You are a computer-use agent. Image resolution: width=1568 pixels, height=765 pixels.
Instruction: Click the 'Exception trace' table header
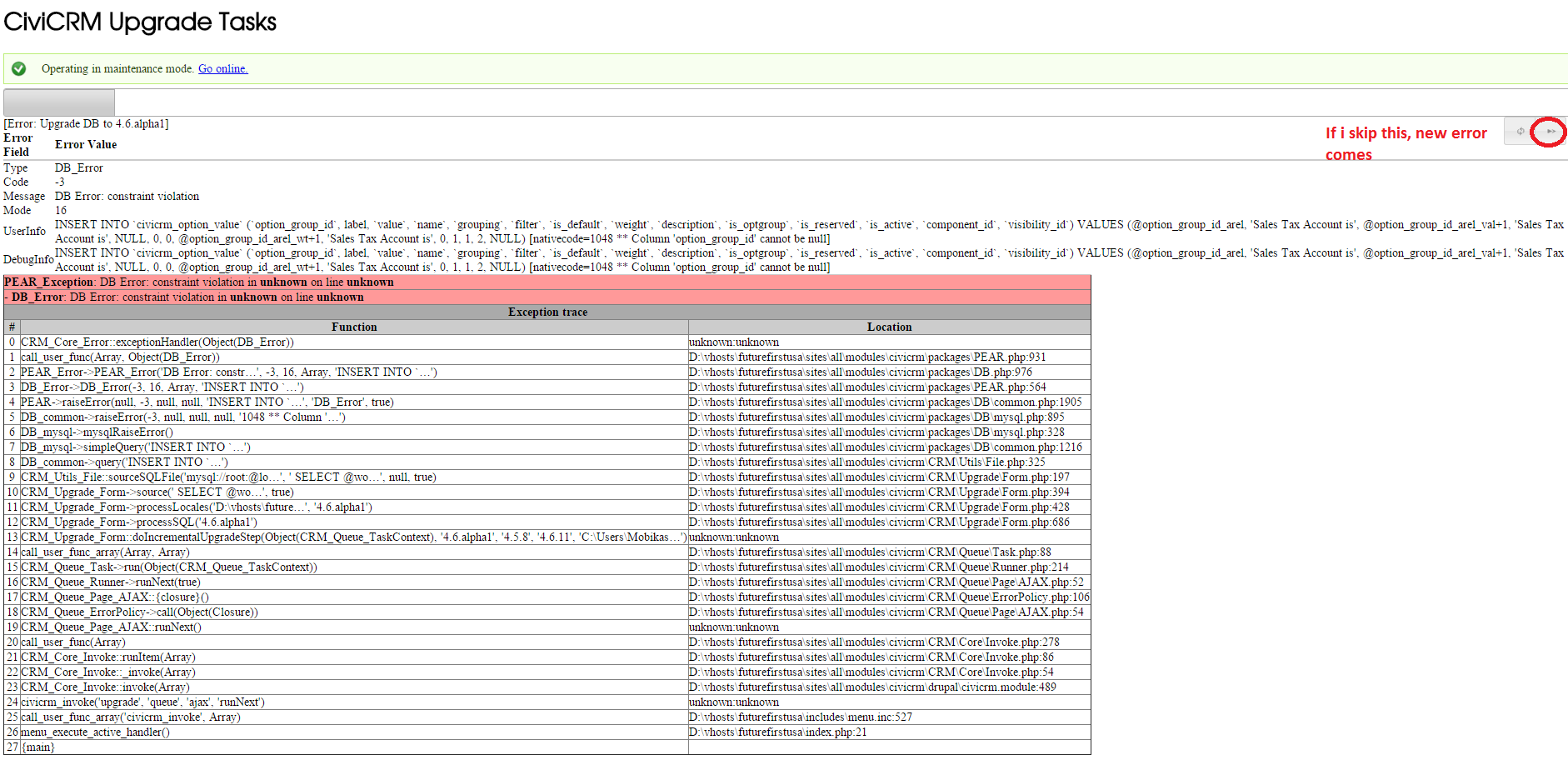[x=547, y=312]
